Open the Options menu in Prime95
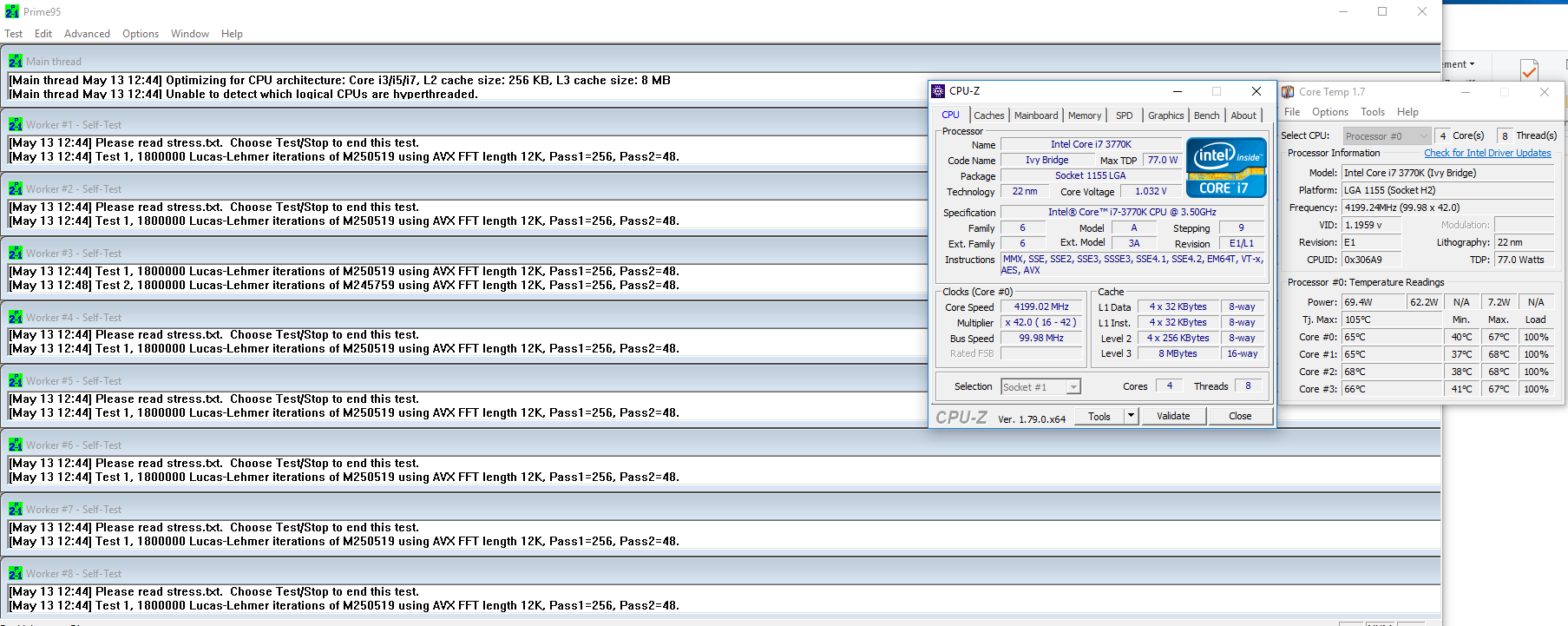This screenshot has height=626, width=1568. pyautogui.click(x=141, y=34)
